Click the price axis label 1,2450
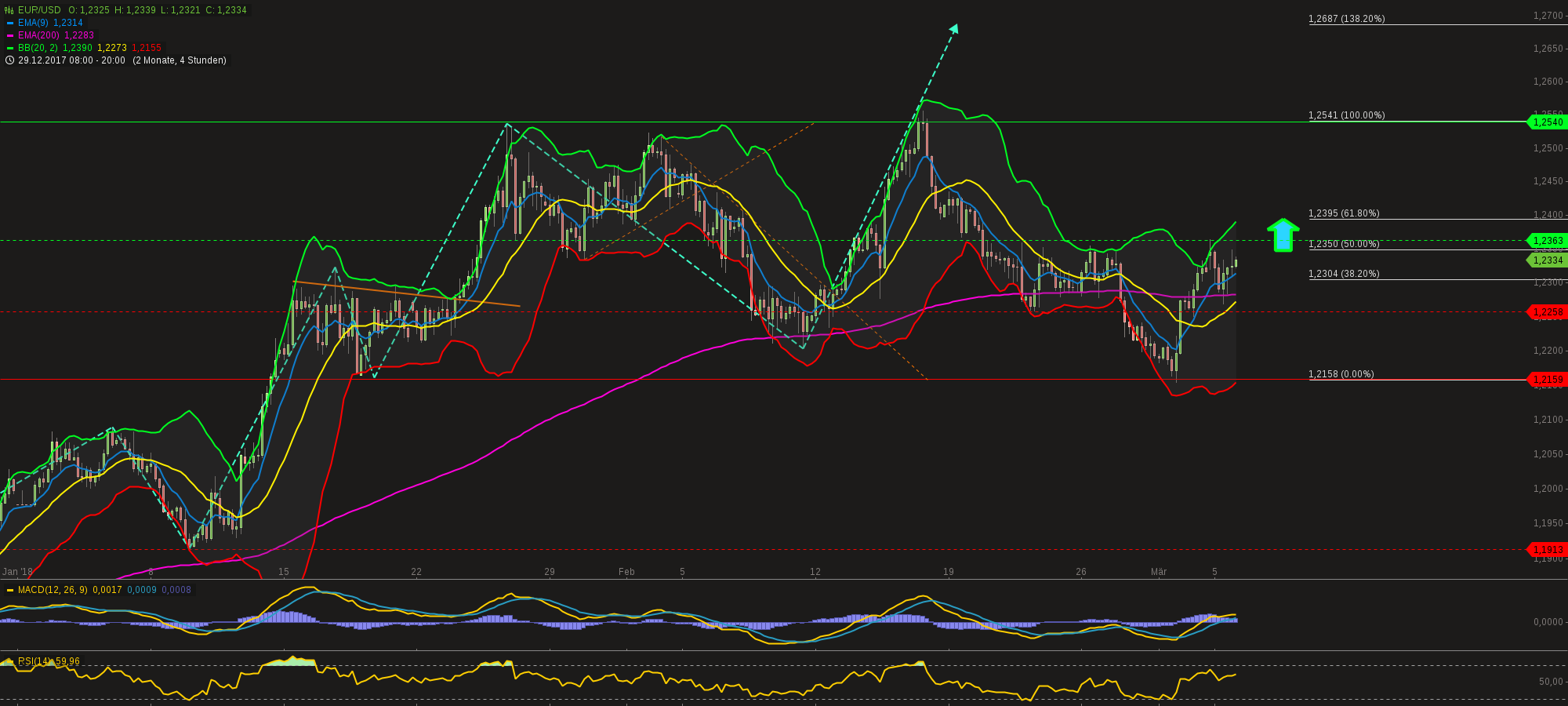The image size is (1568, 706). [x=1548, y=181]
